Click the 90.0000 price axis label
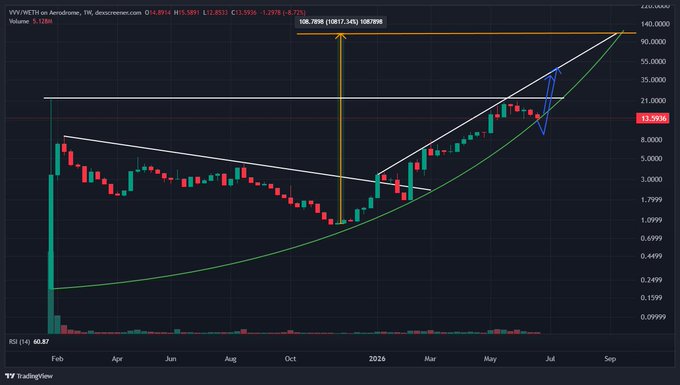Image resolution: width=680 pixels, height=385 pixels. coord(653,42)
